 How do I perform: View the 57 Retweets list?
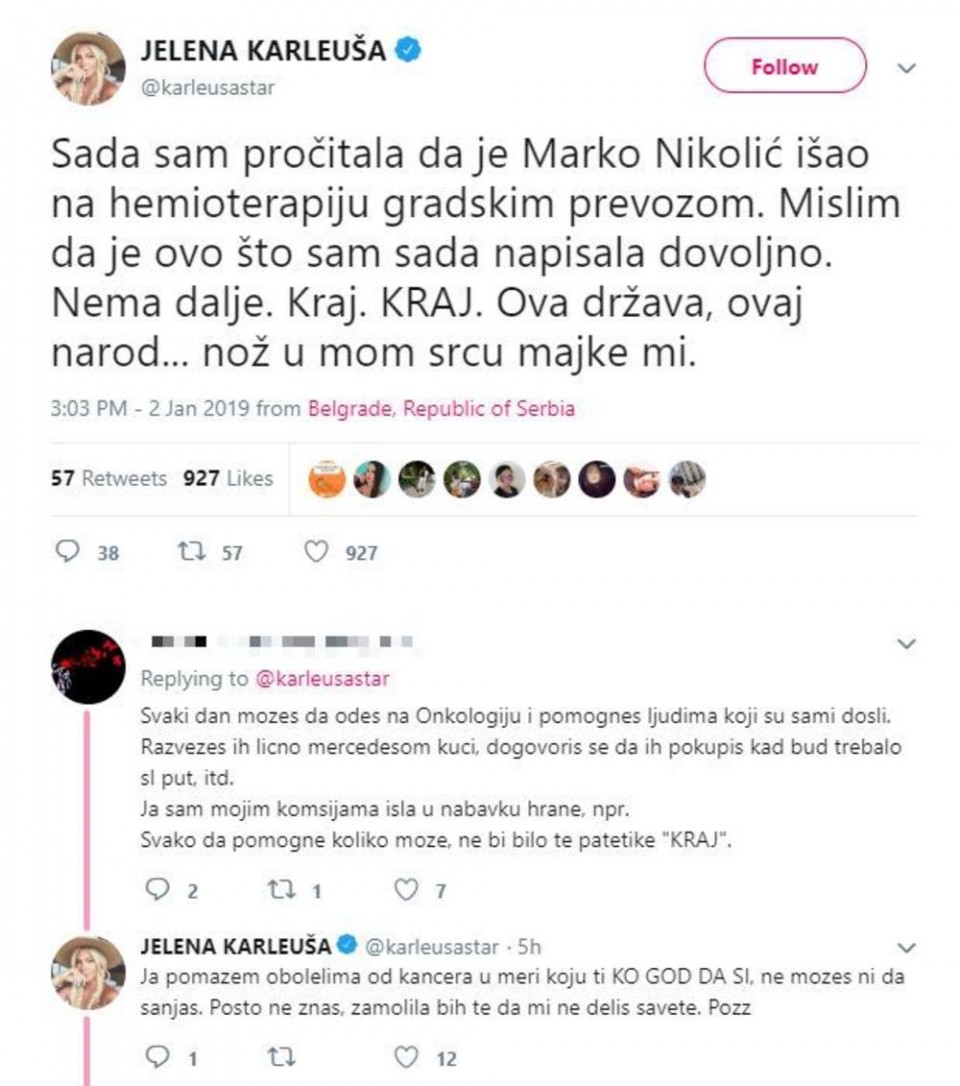[109, 479]
